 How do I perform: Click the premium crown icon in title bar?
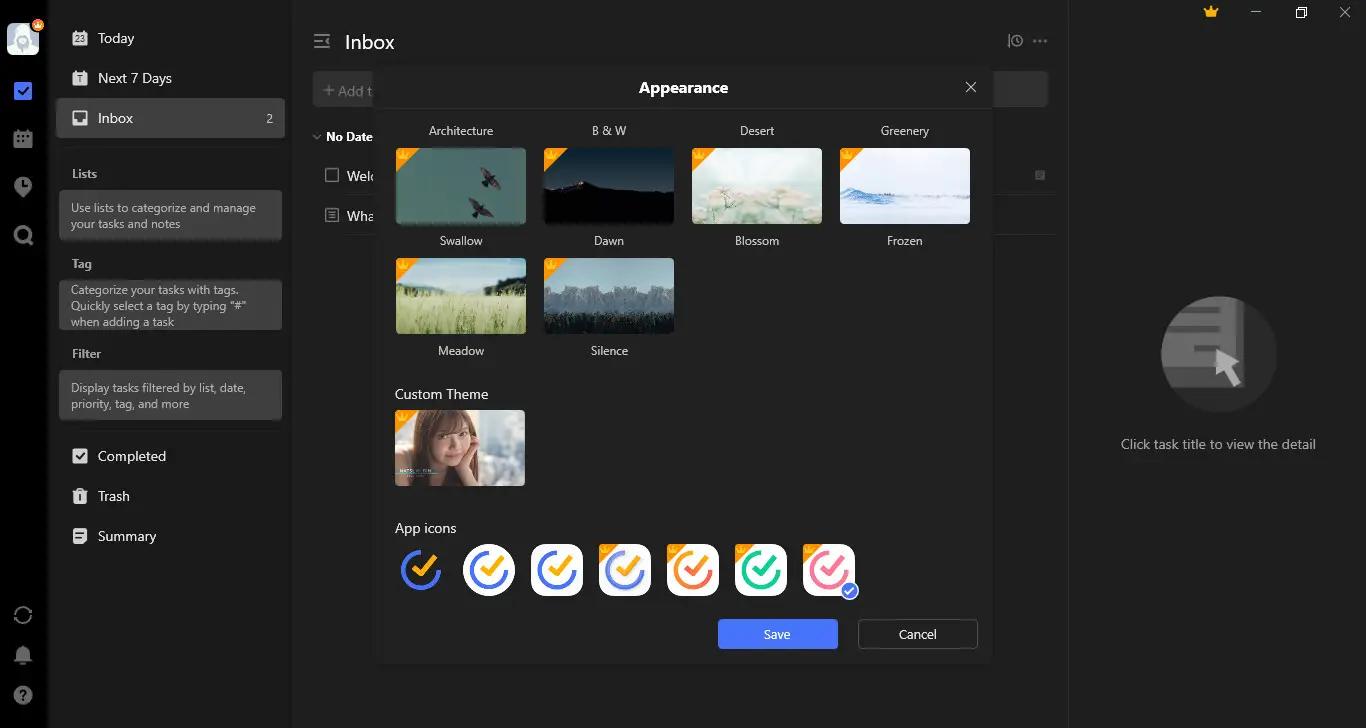1211,13
